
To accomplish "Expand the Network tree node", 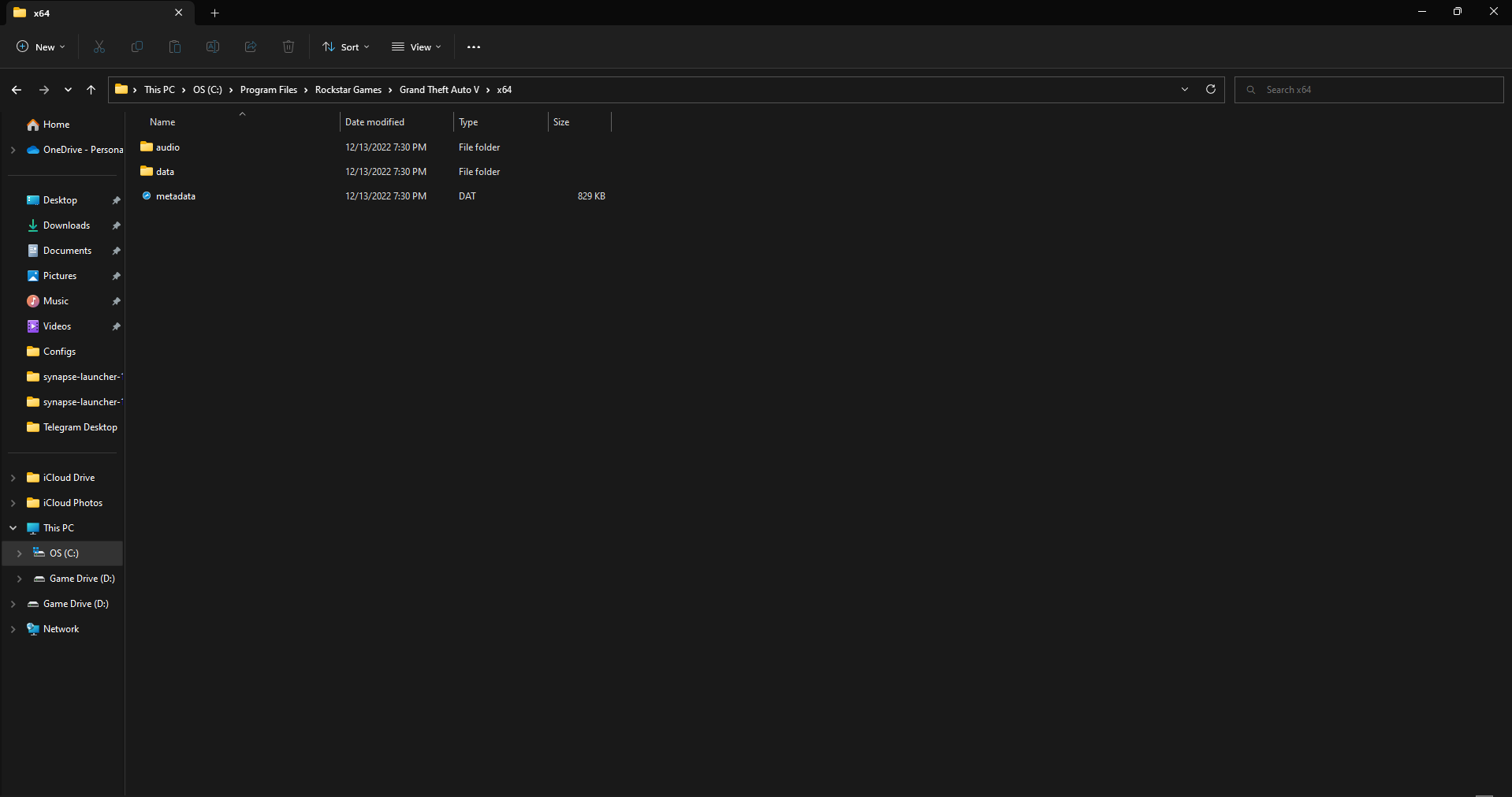I will coord(13,629).
